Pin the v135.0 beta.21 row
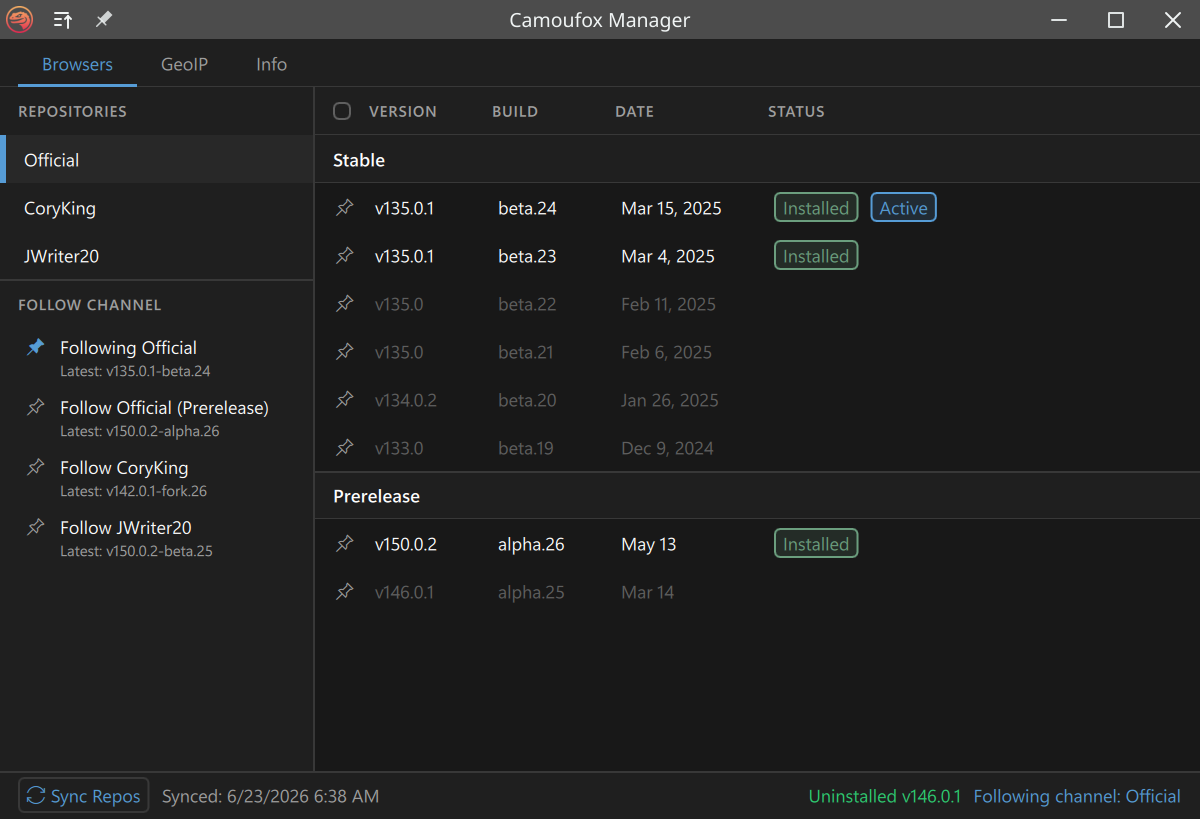The width and height of the screenshot is (1200, 819). coord(345,352)
